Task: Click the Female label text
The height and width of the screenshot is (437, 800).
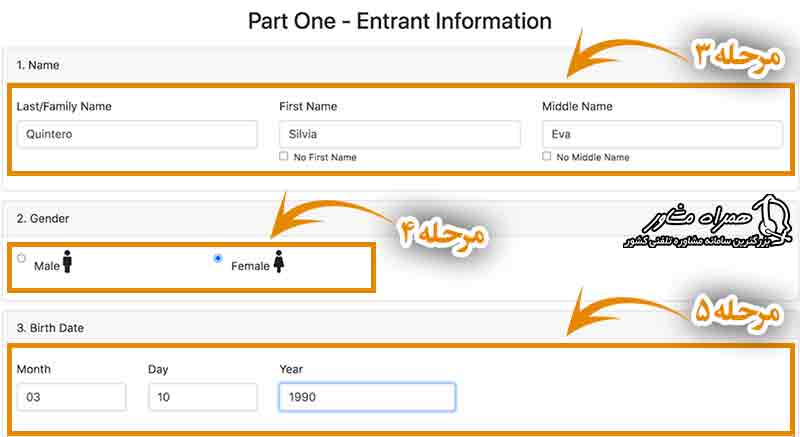Action: pos(250,266)
